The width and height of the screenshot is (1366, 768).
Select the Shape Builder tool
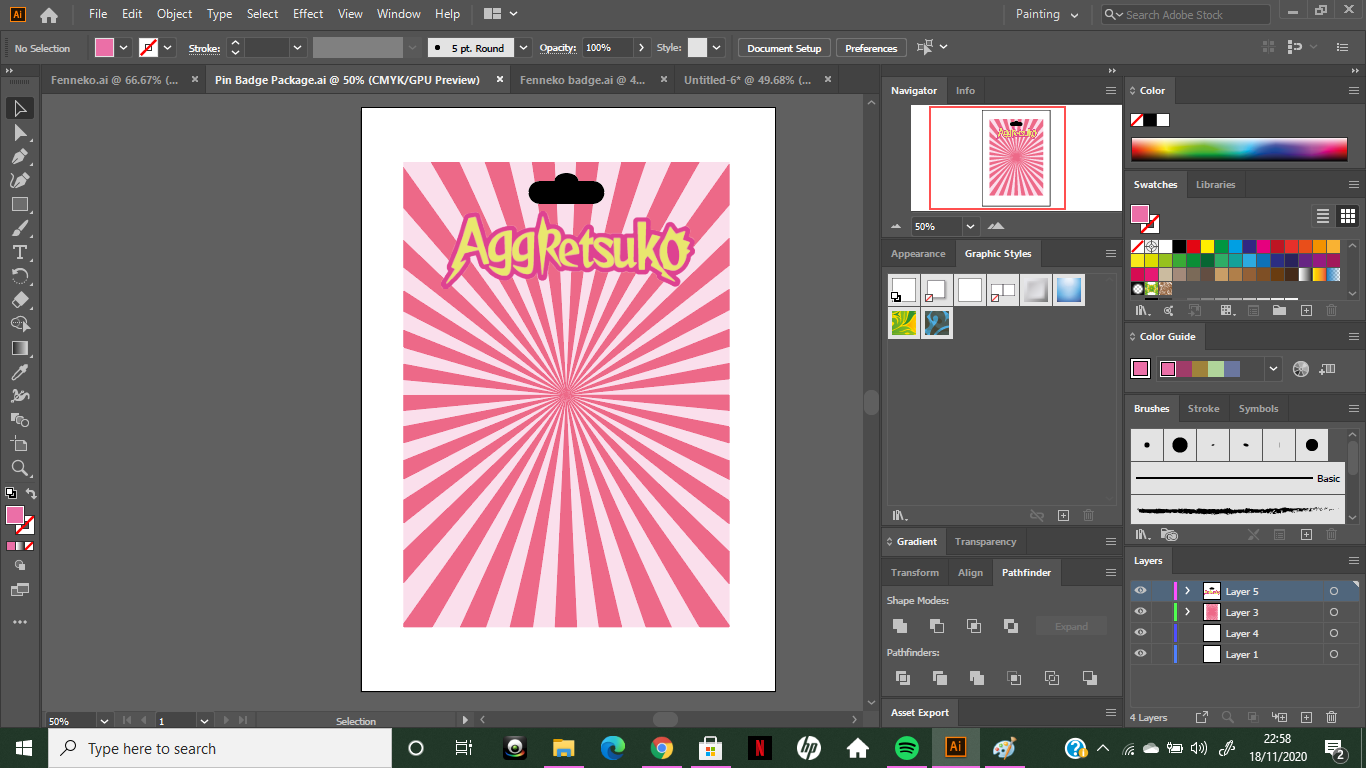click(20, 324)
